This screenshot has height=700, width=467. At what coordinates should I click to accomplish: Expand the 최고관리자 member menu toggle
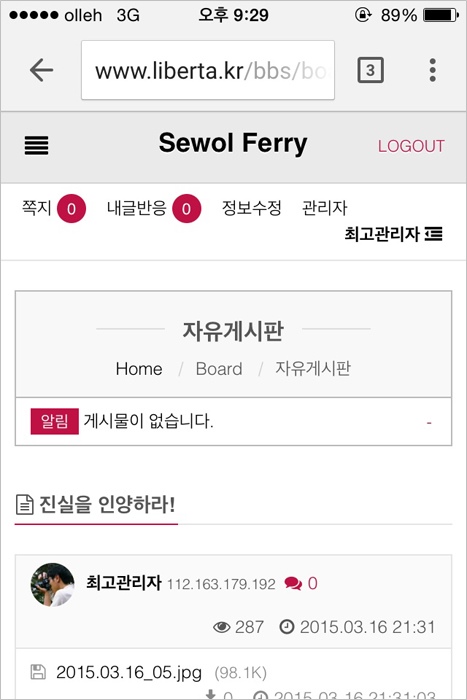434,233
